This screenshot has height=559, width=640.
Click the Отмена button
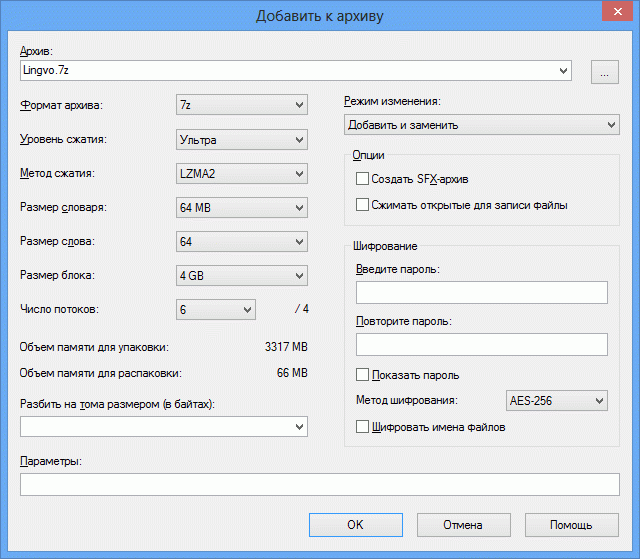(x=463, y=524)
